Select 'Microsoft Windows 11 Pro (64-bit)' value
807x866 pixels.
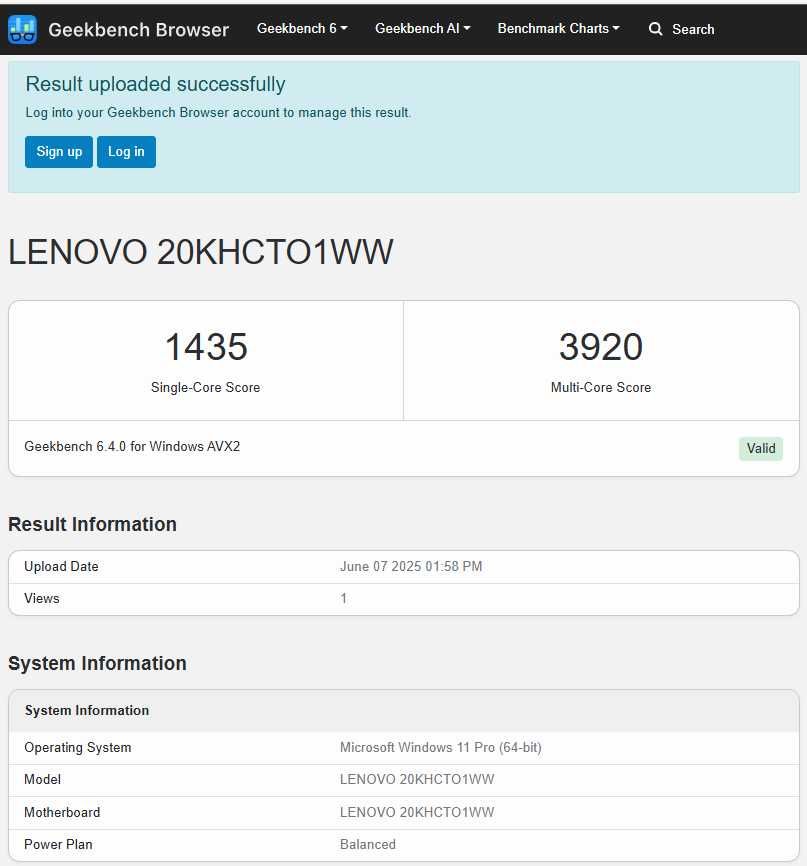pyautogui.click(x=441, y=747)
